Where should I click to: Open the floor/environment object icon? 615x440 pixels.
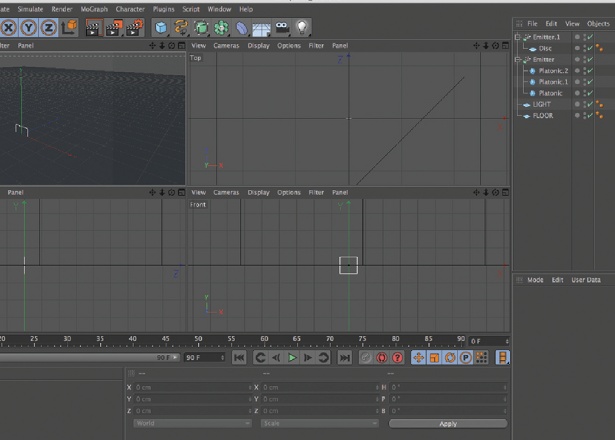point(261,27)
